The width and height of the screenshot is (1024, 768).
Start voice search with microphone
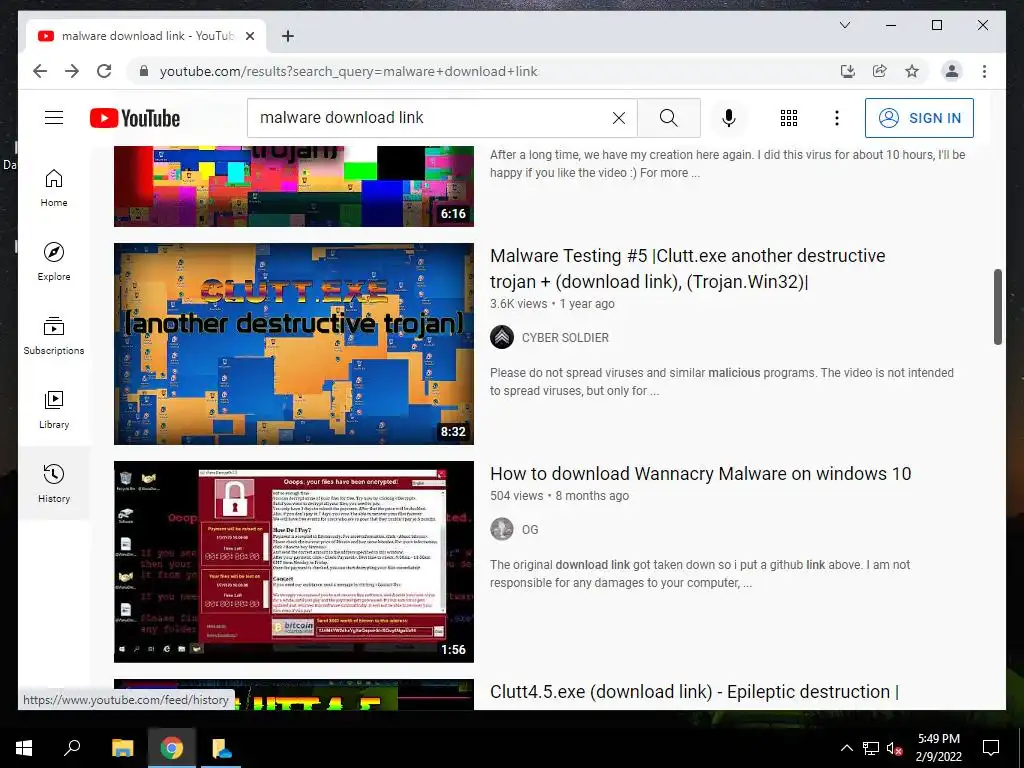coord(729,118)
